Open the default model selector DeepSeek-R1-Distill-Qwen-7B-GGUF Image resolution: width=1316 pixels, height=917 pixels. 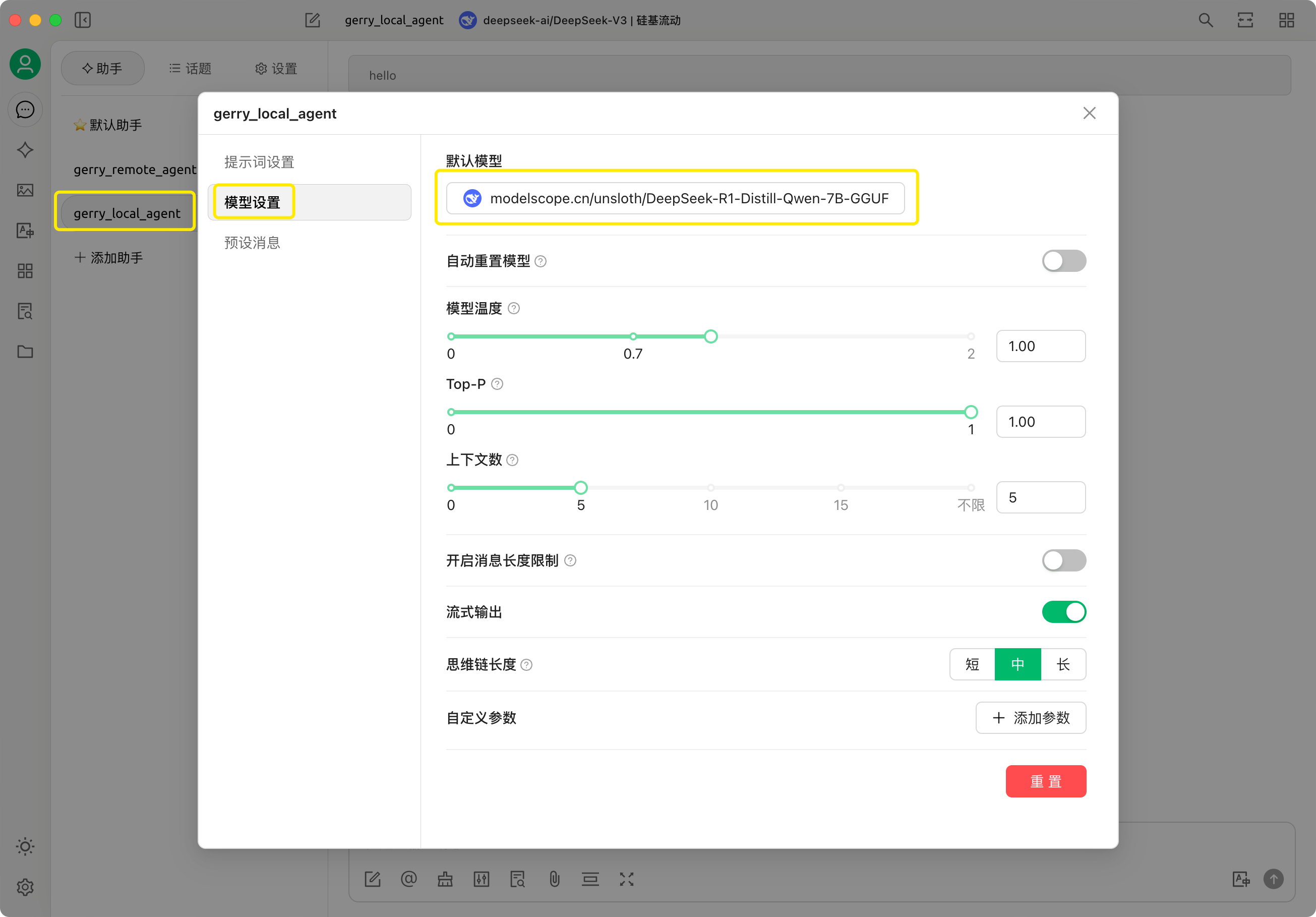[x=675, y=198]
